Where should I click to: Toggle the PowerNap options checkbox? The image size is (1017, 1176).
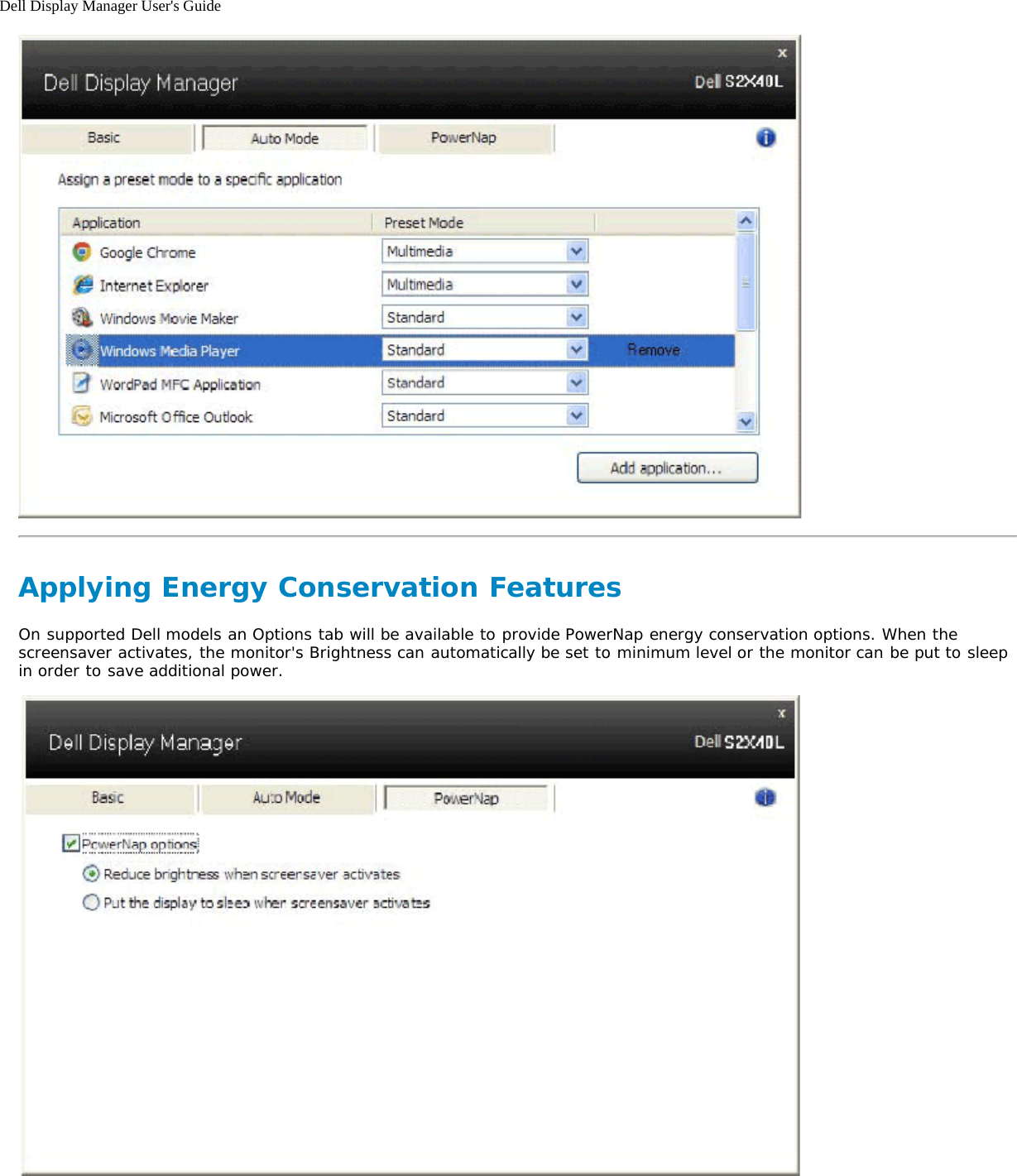click(x=71, y=843)
